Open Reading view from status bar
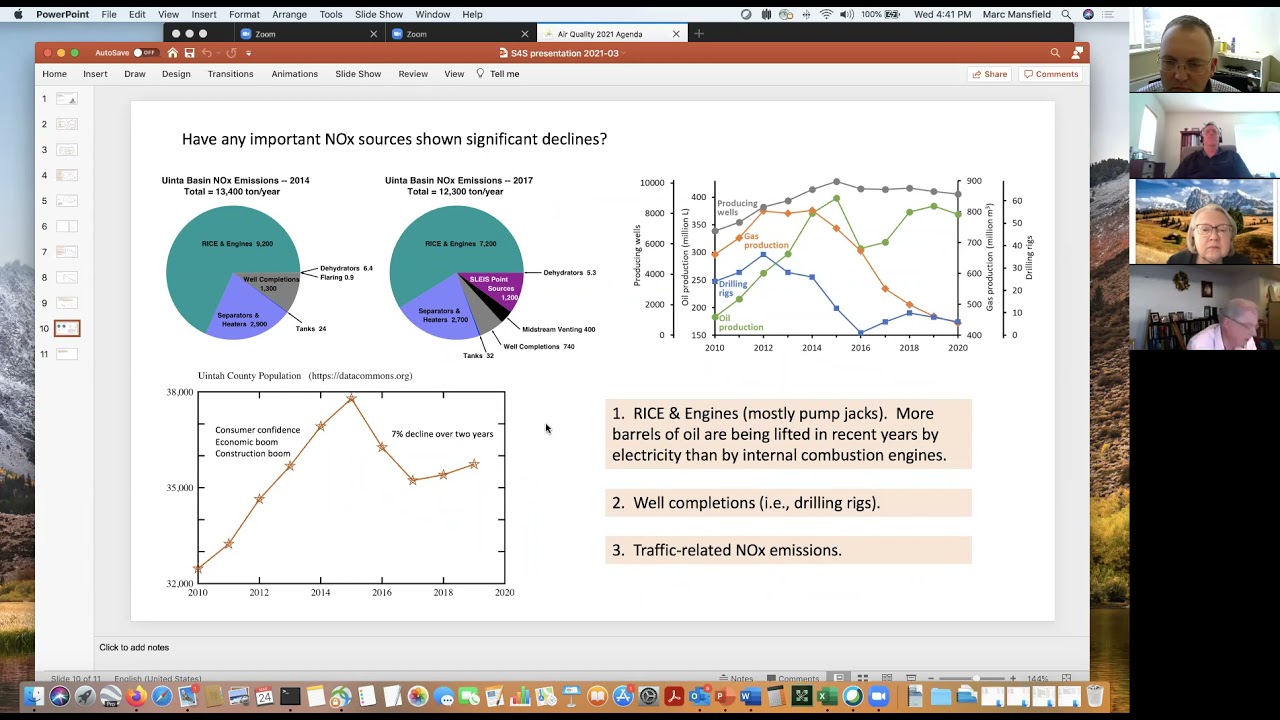The width and height of the screenshot is (1280, 720). pos(886,679)
